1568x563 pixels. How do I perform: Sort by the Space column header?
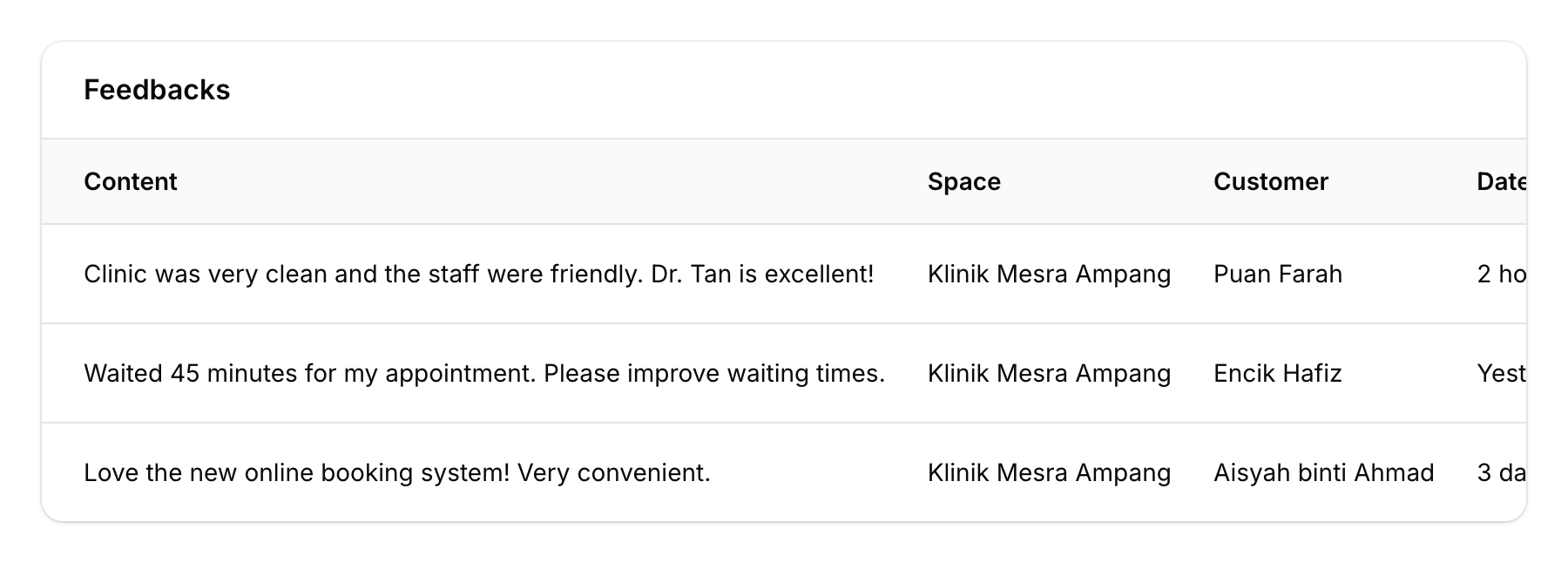click(963, 181)
